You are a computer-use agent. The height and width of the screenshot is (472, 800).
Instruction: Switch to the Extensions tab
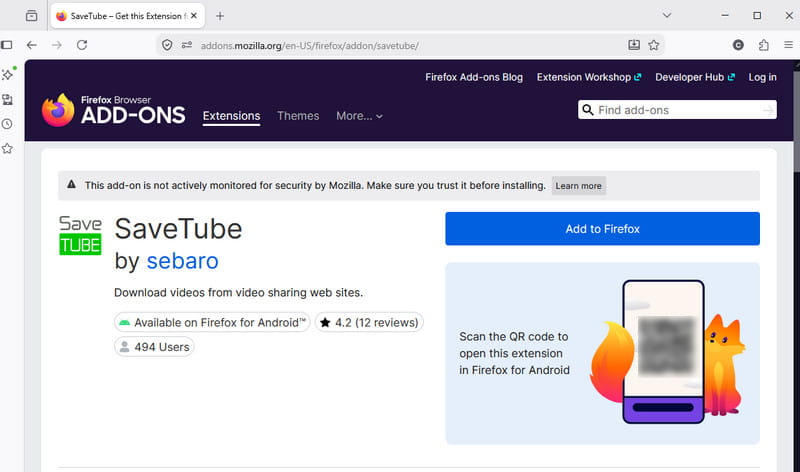[231, 116]
